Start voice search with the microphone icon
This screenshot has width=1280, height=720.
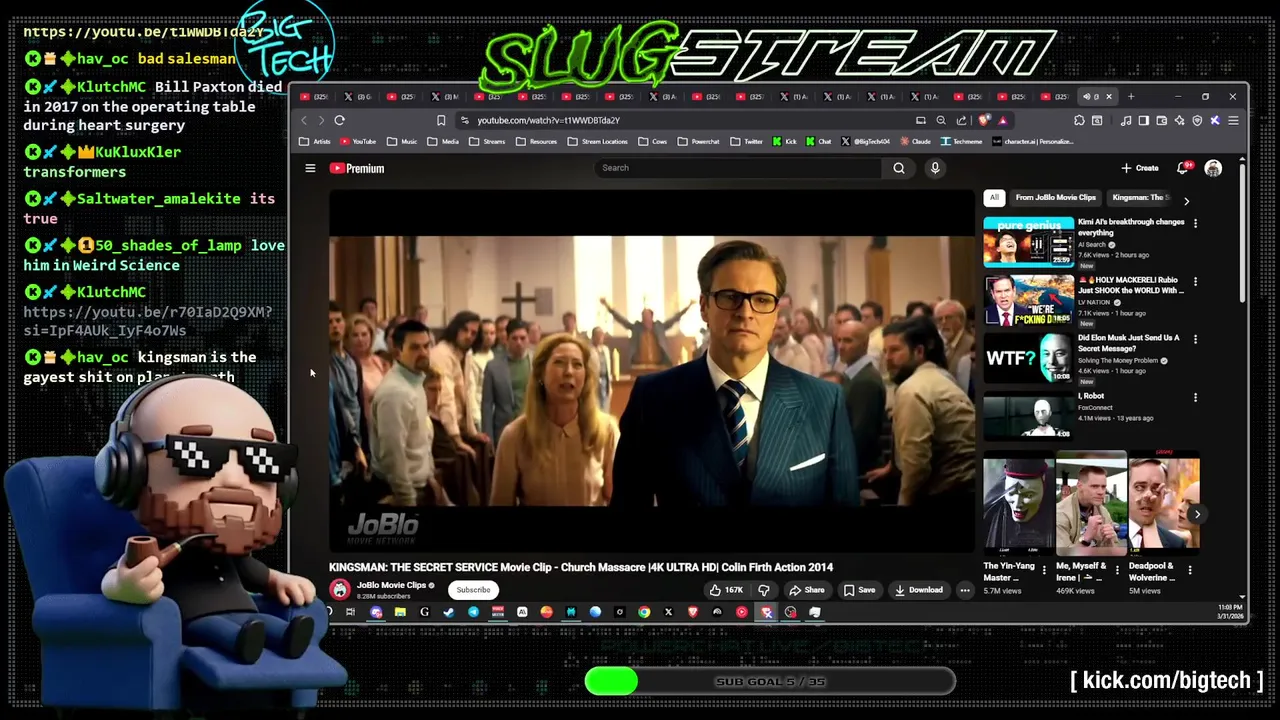tap(935, 168)
